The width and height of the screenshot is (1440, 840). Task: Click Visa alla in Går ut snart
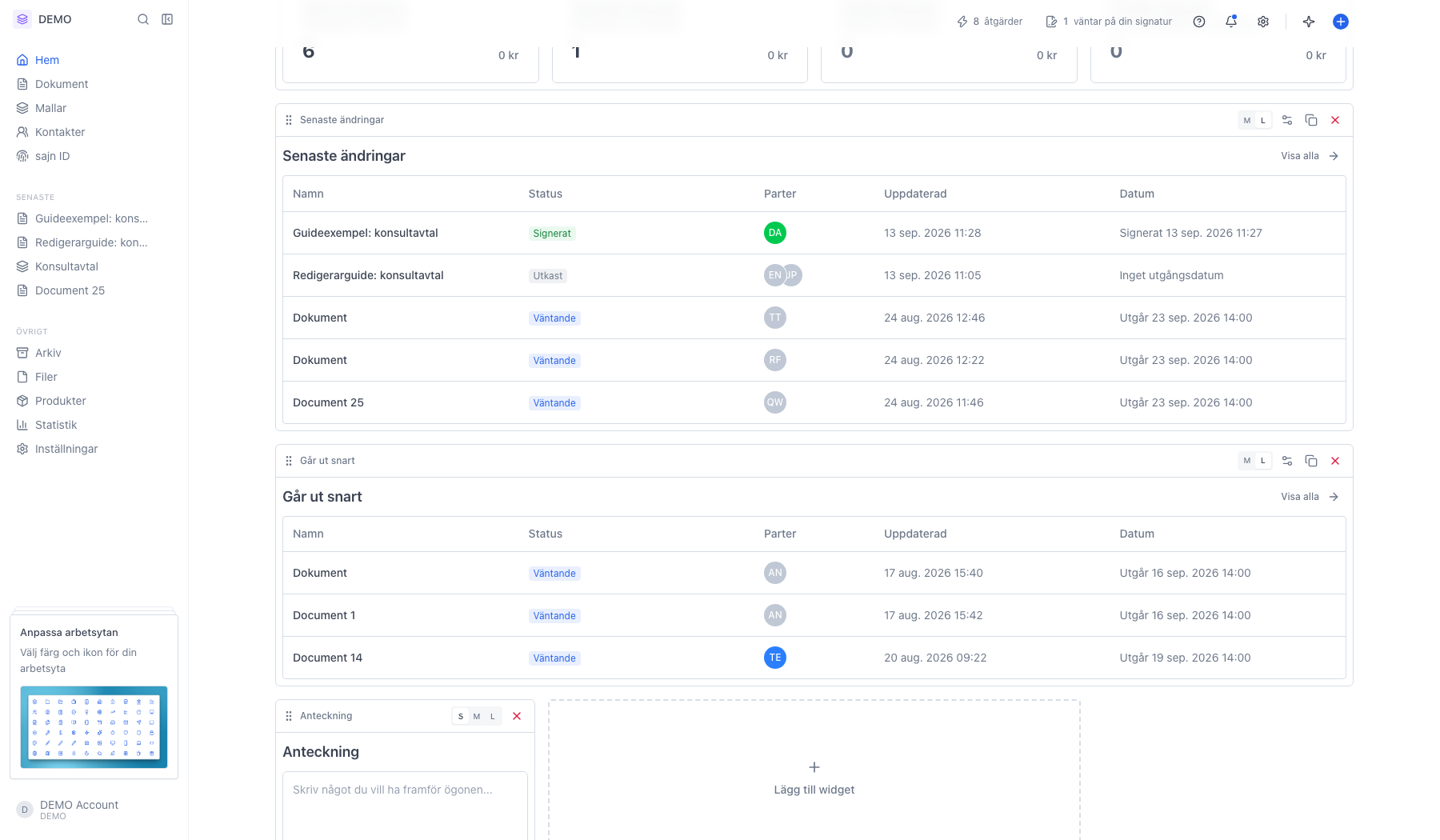[x=1310, y=497]
